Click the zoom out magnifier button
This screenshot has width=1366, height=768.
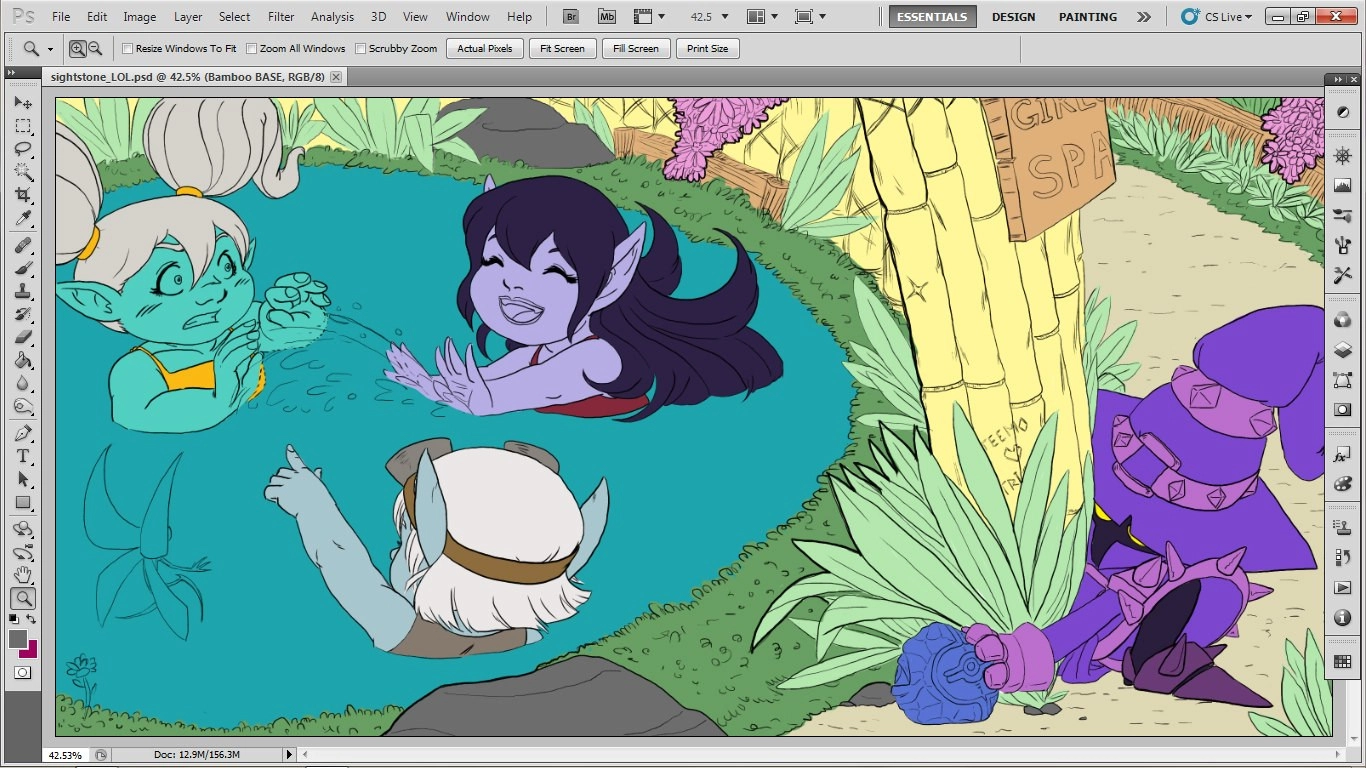95,48
